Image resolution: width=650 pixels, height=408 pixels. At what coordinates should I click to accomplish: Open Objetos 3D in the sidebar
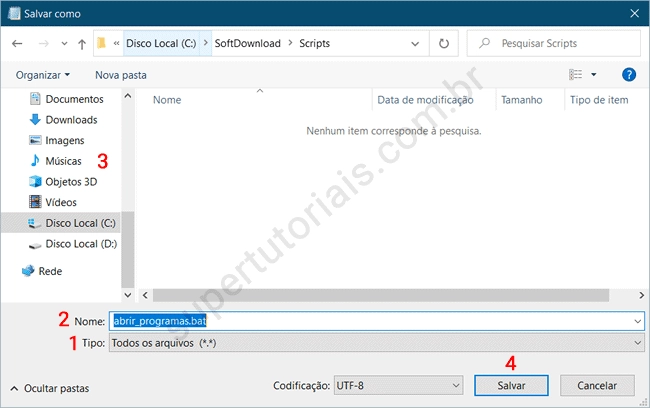71,182
